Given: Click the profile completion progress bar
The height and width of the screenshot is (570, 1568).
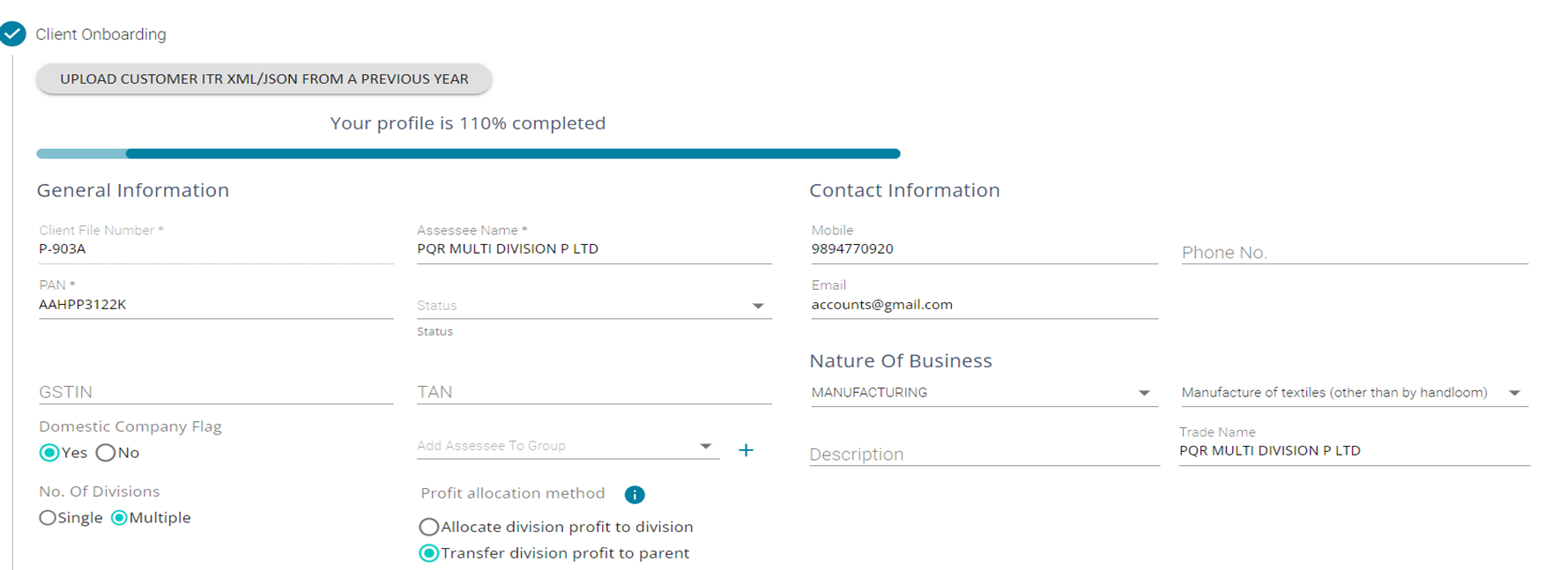Looking at the screenshot, I should coord(468,153).
